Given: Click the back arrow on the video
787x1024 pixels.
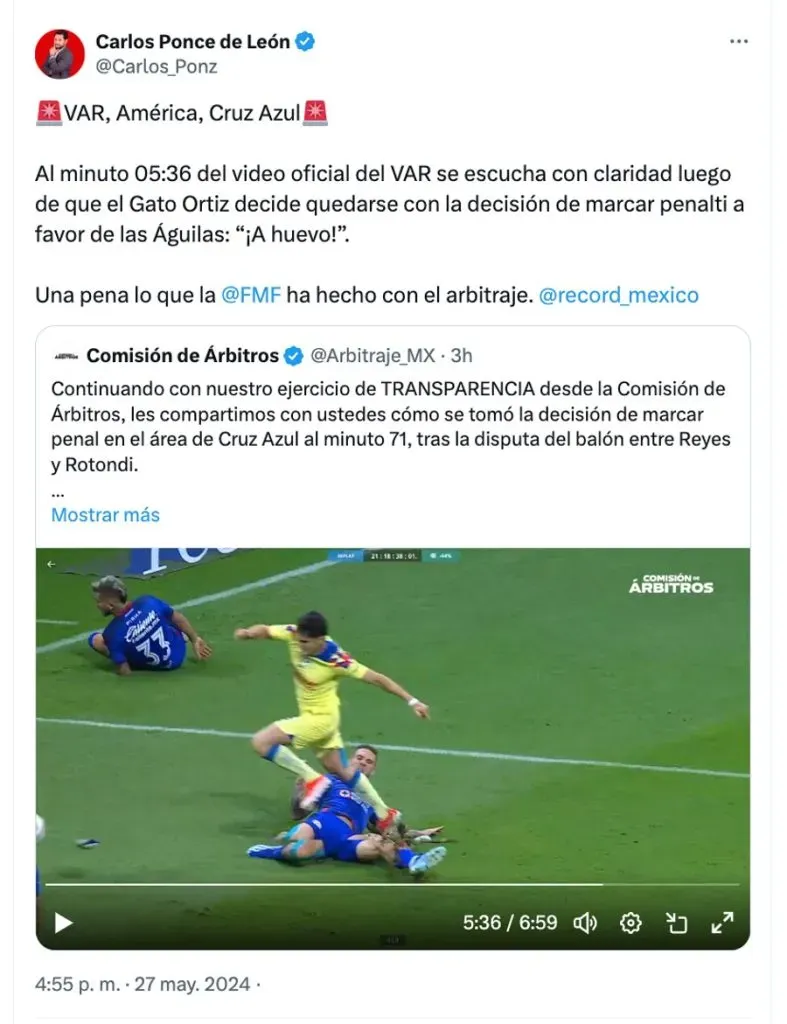Looking at the screenshot, I should (x=52, y=564).
